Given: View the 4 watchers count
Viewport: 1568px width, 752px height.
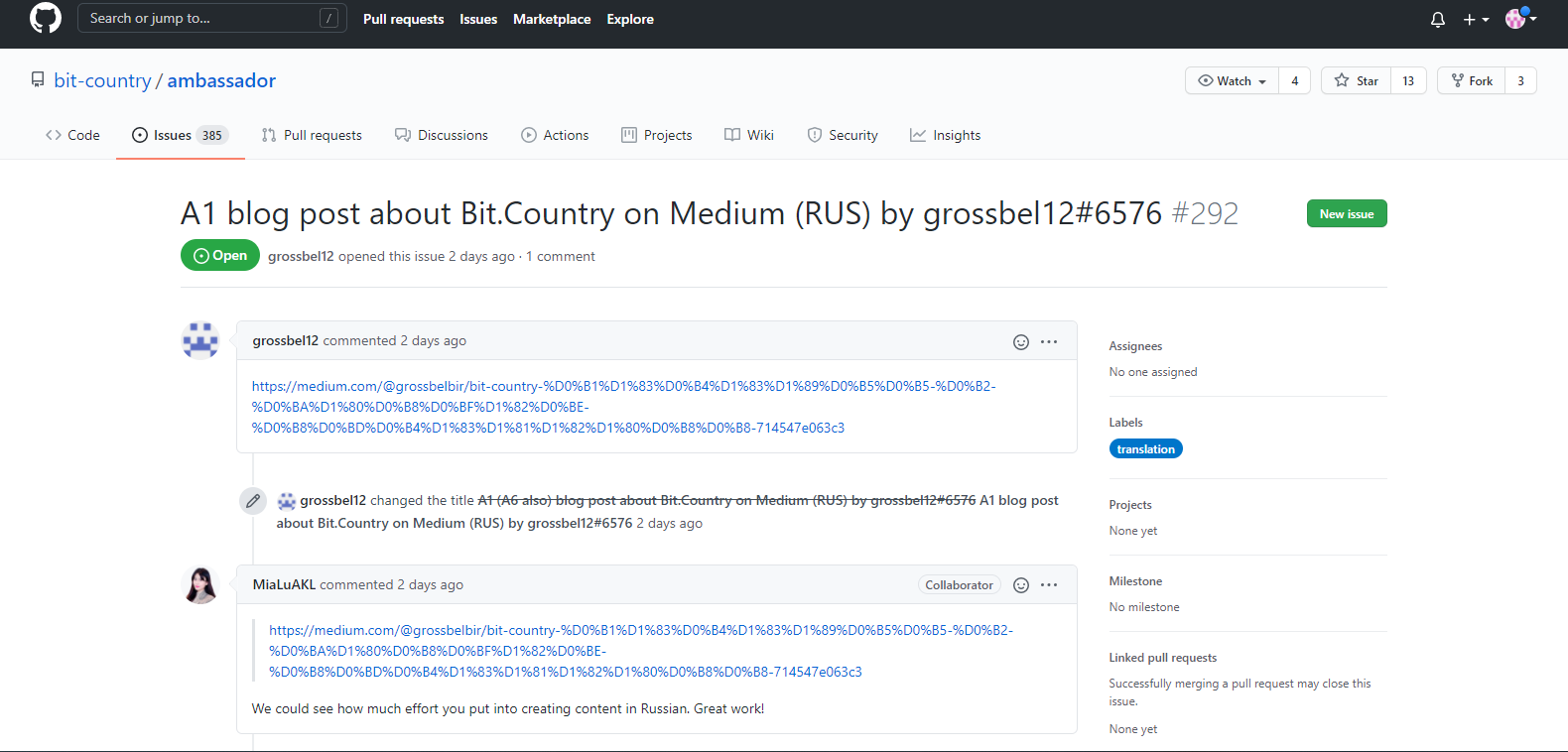Looking at the screenshot, I should point(1294,81).
